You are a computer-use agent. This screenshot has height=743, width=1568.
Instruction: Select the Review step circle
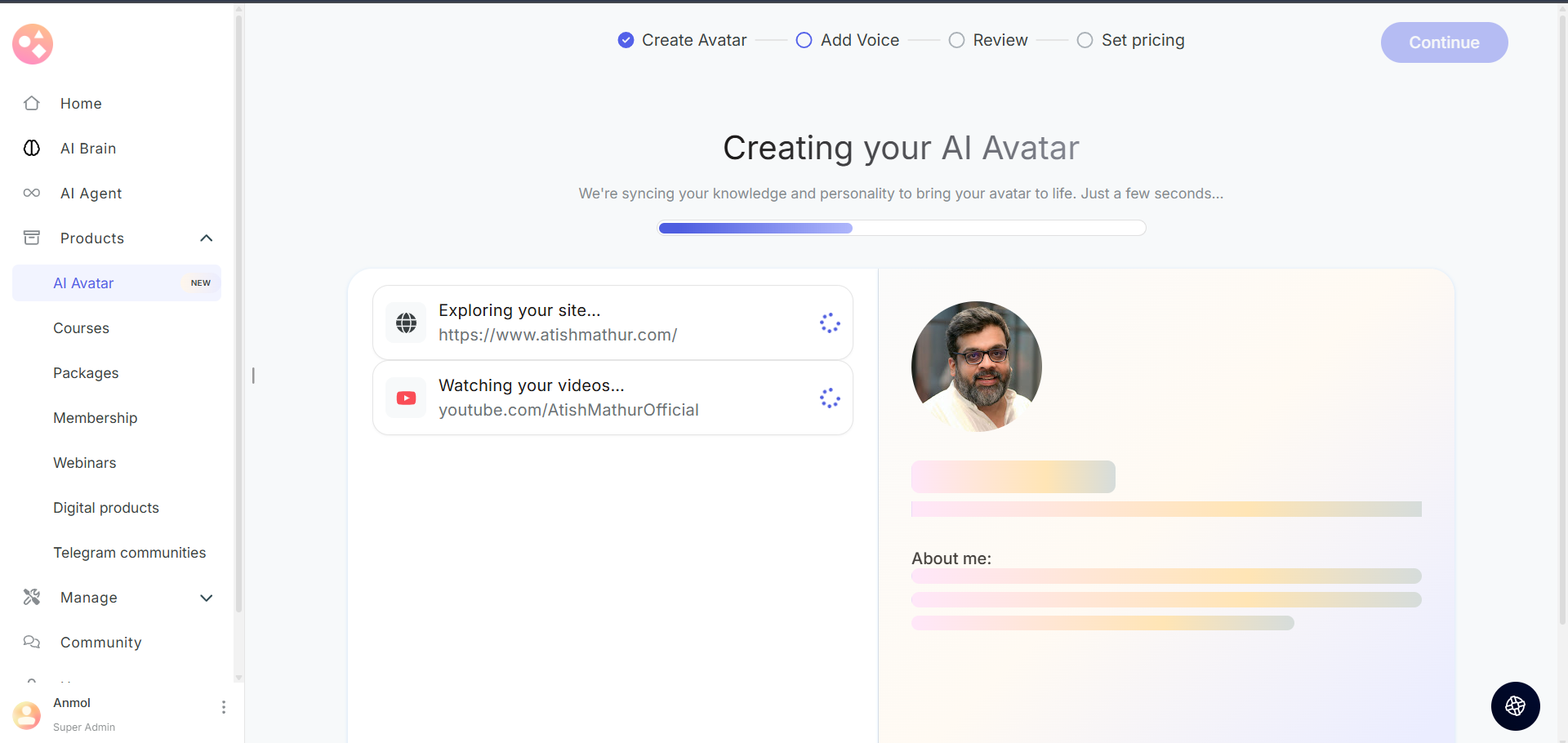tap(956, 41)
